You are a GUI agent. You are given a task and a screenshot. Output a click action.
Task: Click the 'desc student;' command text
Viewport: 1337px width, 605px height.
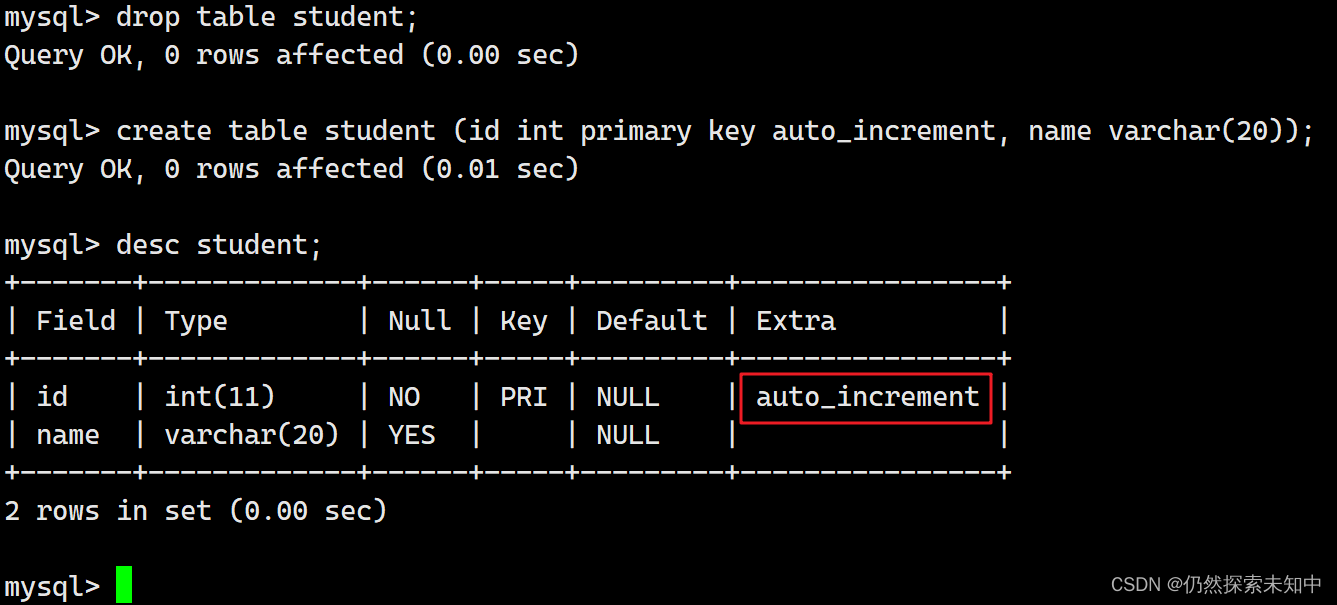[219, 245]
